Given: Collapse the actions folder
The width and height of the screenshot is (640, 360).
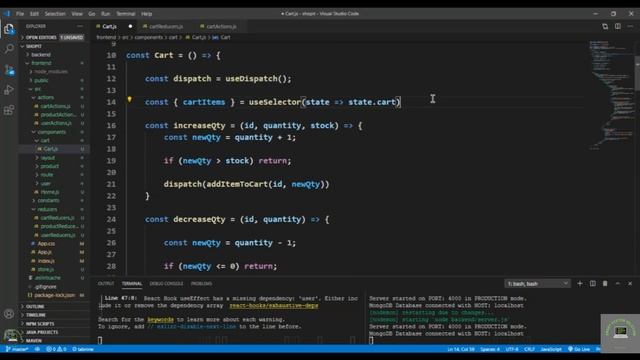Looking at the screenshot, I should point(45,97).
